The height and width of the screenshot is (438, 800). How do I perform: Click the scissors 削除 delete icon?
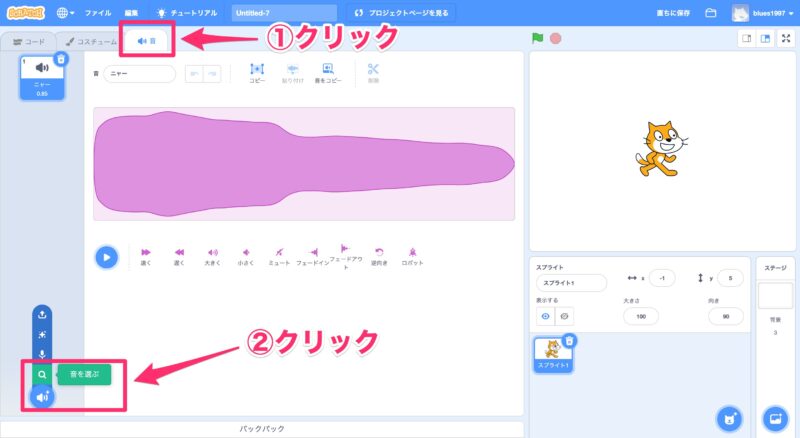click(x=374, y=73)
